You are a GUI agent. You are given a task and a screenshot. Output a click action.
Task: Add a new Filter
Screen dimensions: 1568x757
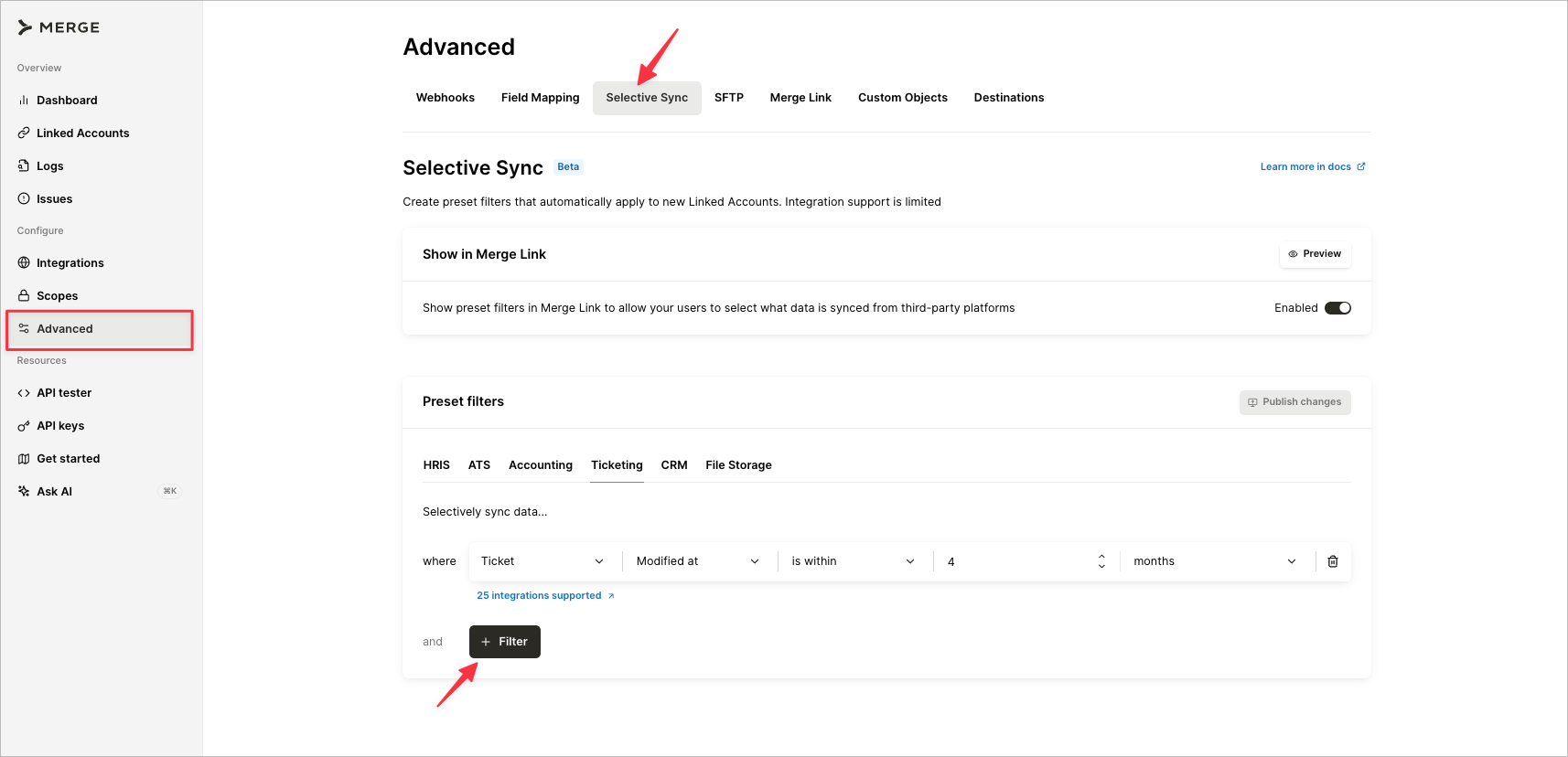[505, 642]
